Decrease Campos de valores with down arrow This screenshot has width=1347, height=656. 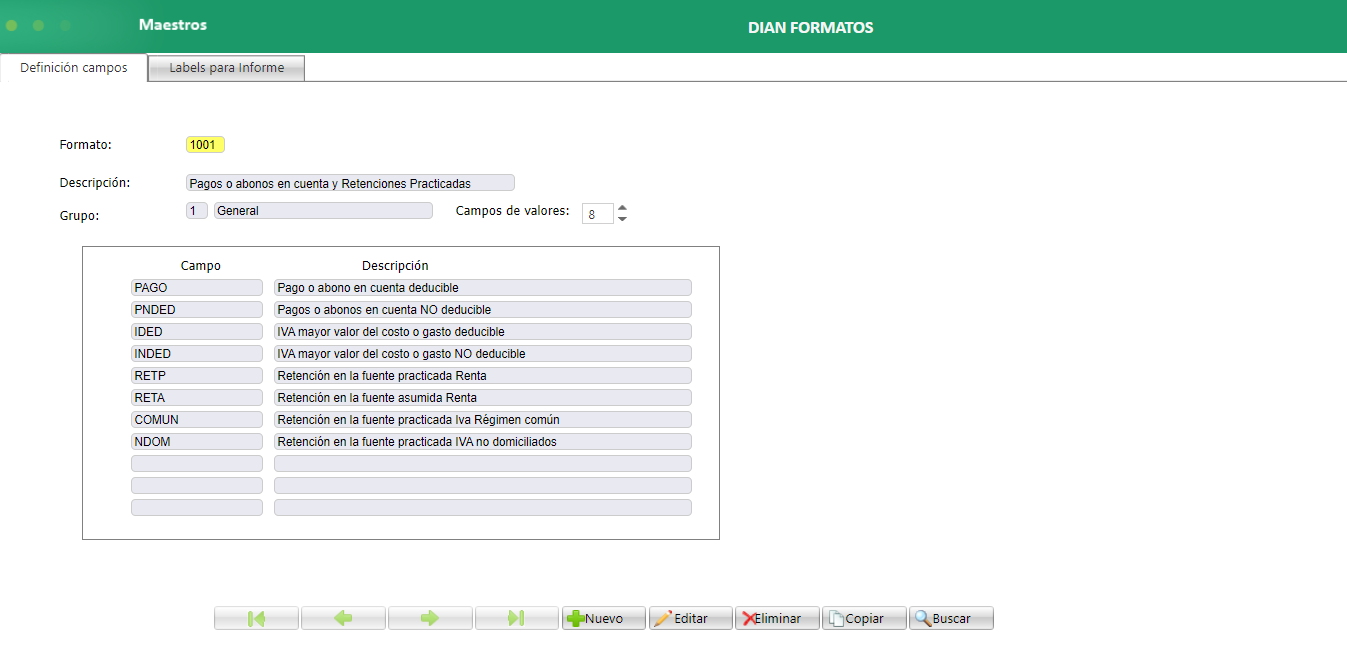(622, 219)
